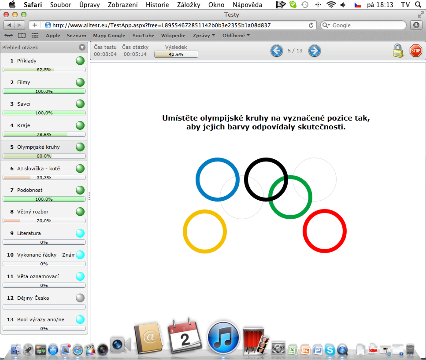Open Seznam bookmark link

76,35
